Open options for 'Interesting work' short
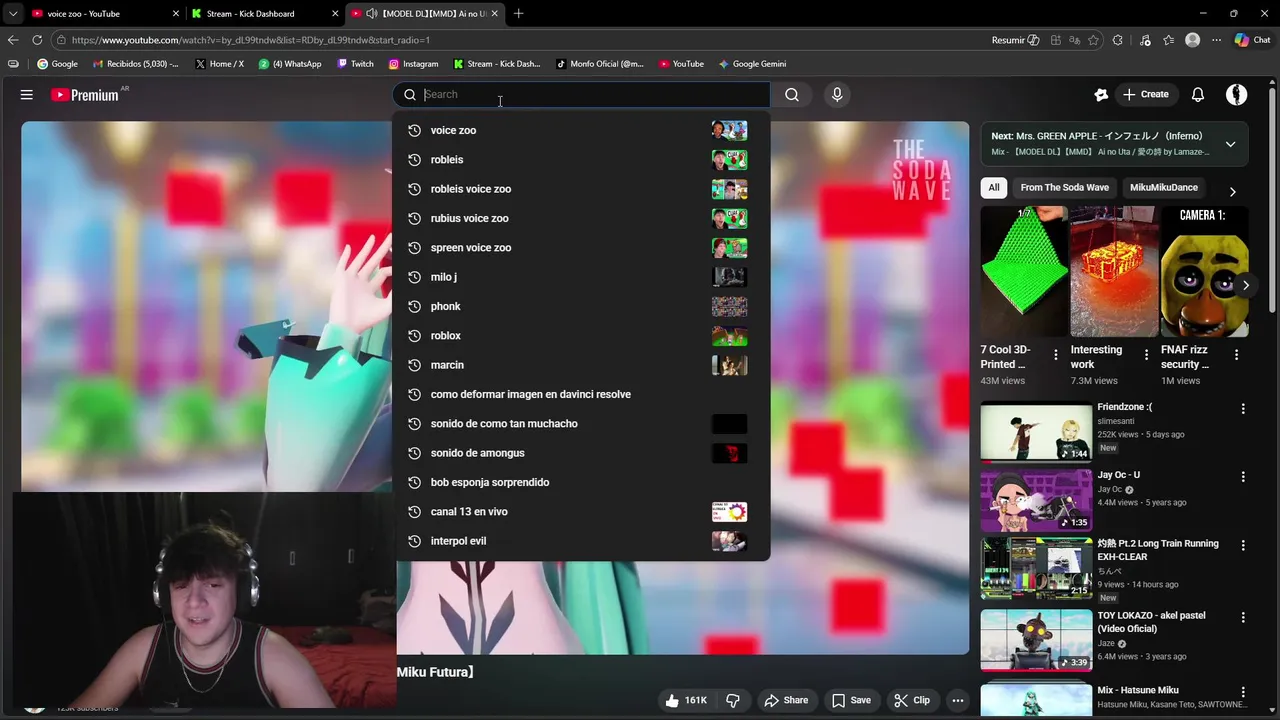Screen dimensions: 1280x720 coord(1146,355)
